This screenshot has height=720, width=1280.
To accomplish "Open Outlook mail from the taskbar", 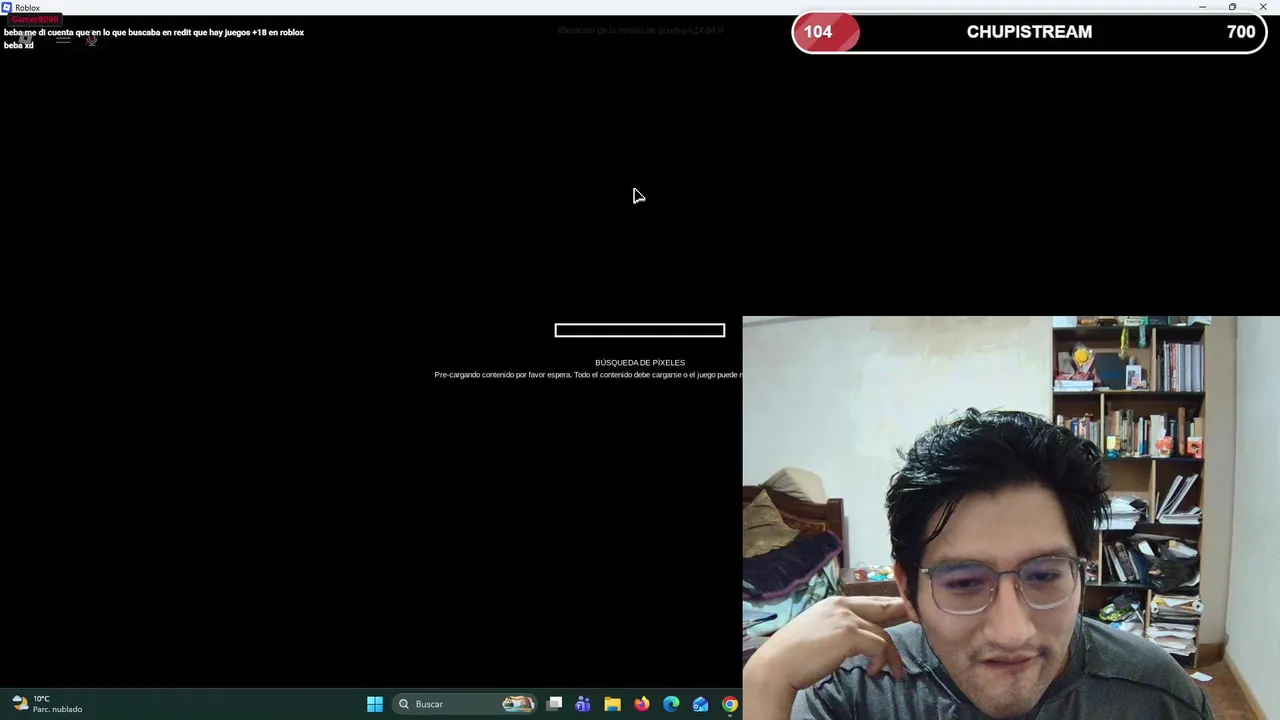I will point(700,704).
